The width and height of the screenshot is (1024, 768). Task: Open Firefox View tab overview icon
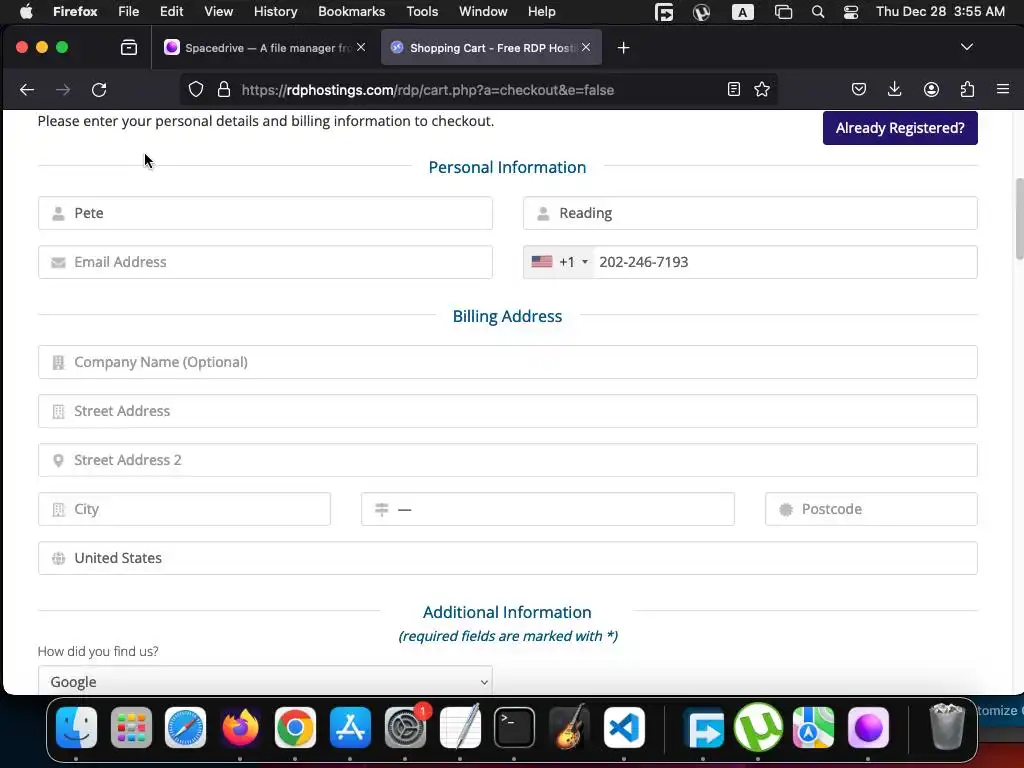(129, 47)
